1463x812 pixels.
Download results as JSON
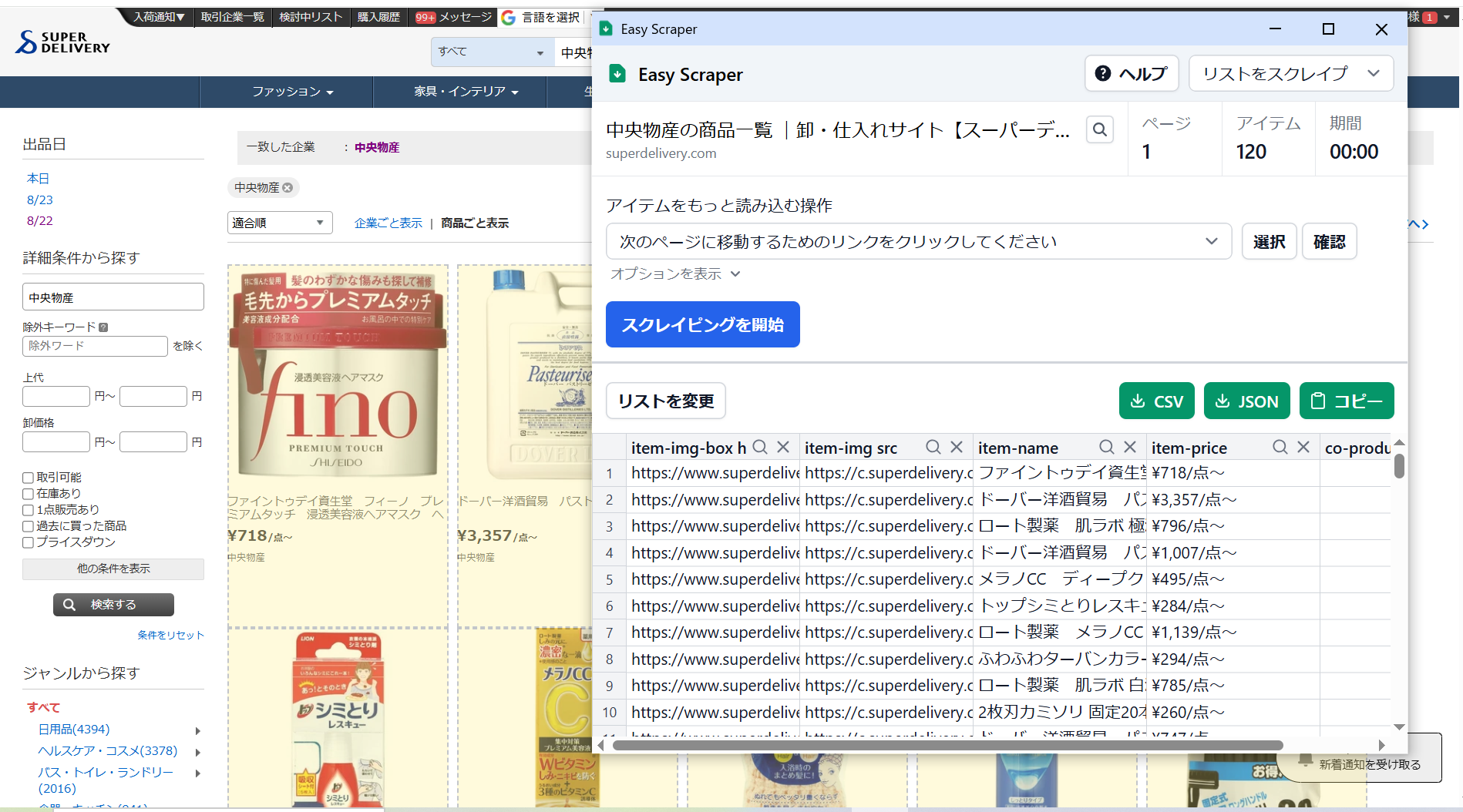tap(1246, 401)
